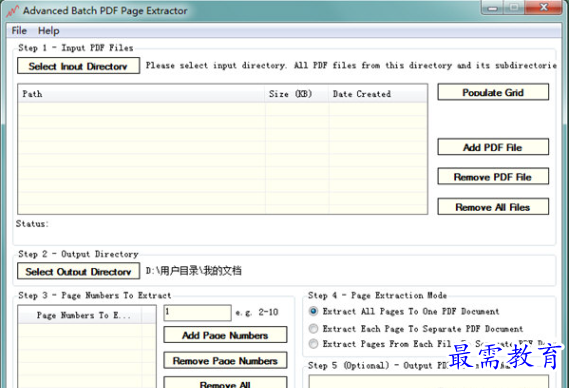The height and width of the screenshot is (388, 570).
Task: Click the Size (KB) column header
Action: point(297,94)
